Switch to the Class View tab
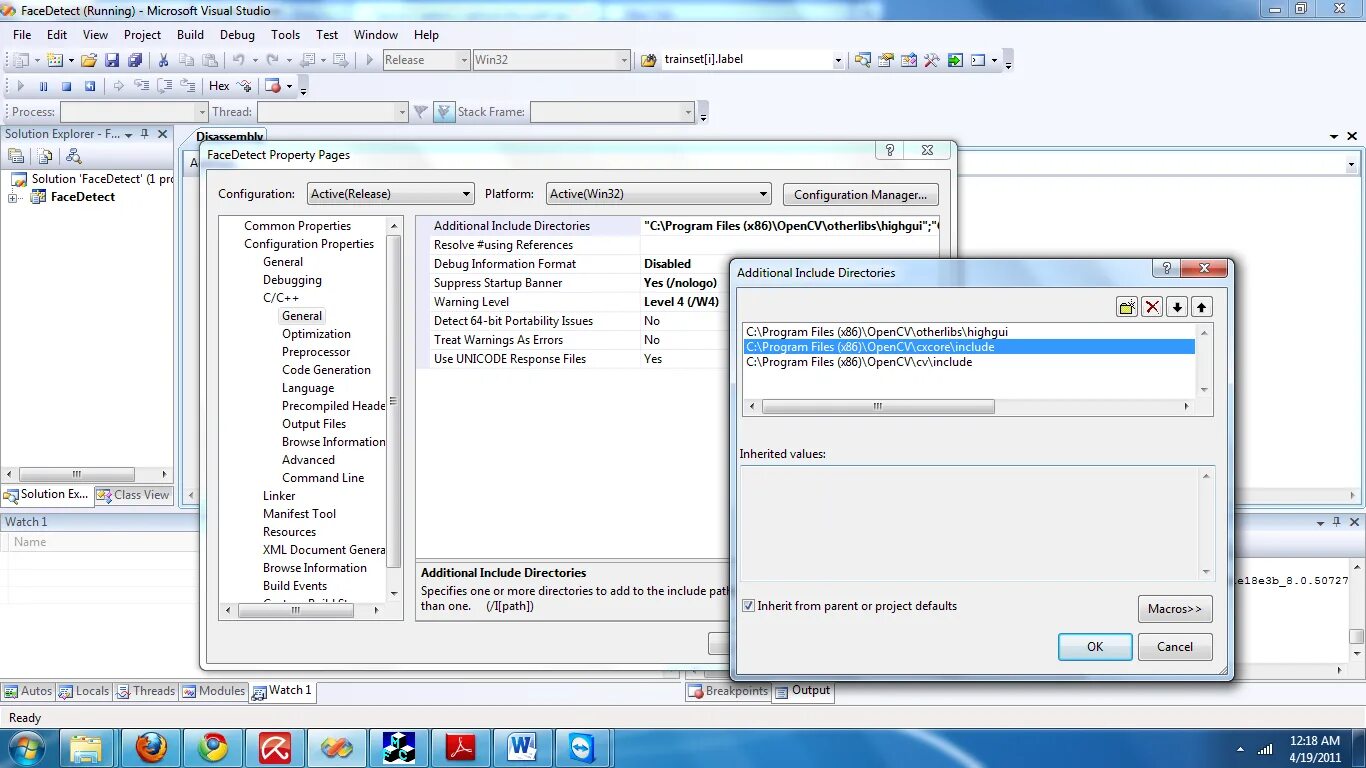This screenshot has width=1366, height=768. [x=133, y=494]
